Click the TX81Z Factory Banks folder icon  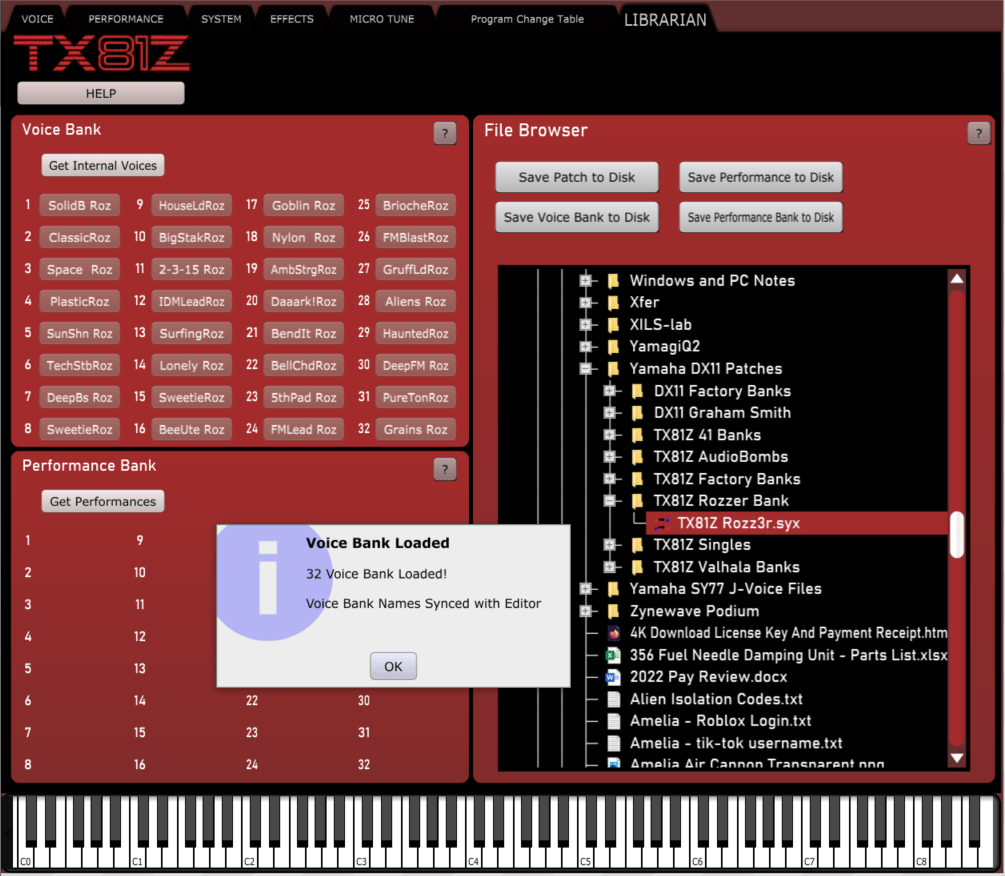[x=637, y=479]
